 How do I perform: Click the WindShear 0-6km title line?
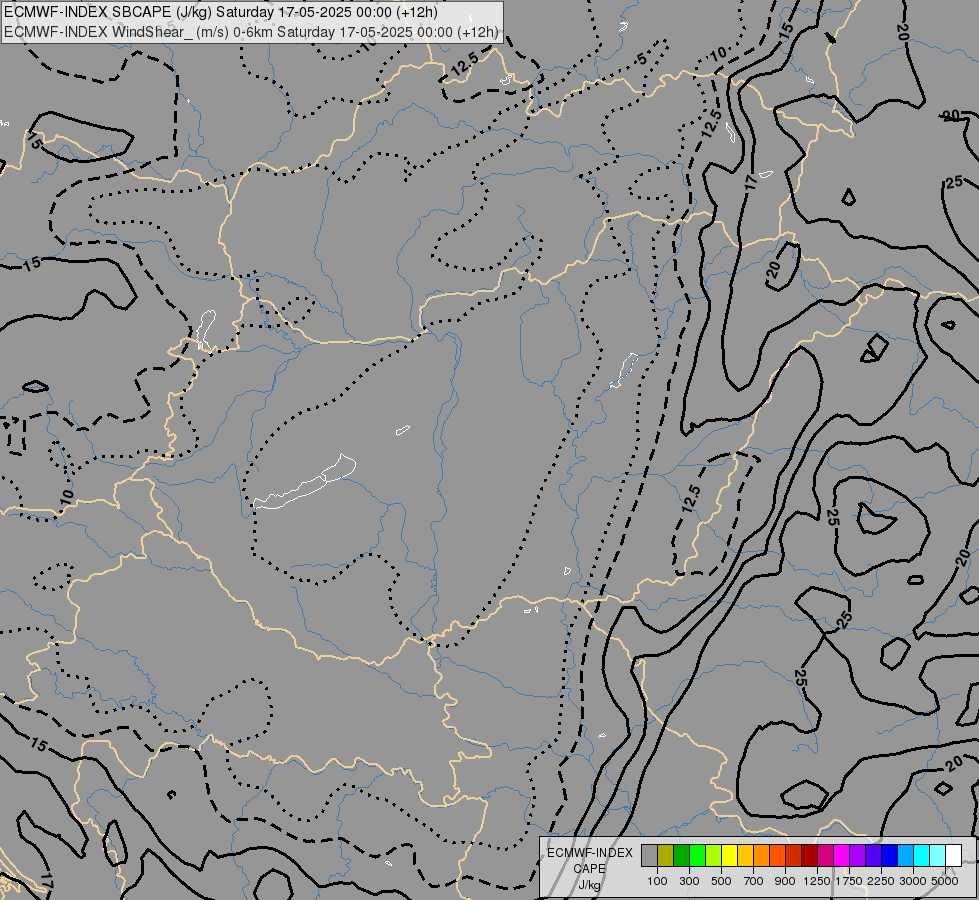(252, 32)
